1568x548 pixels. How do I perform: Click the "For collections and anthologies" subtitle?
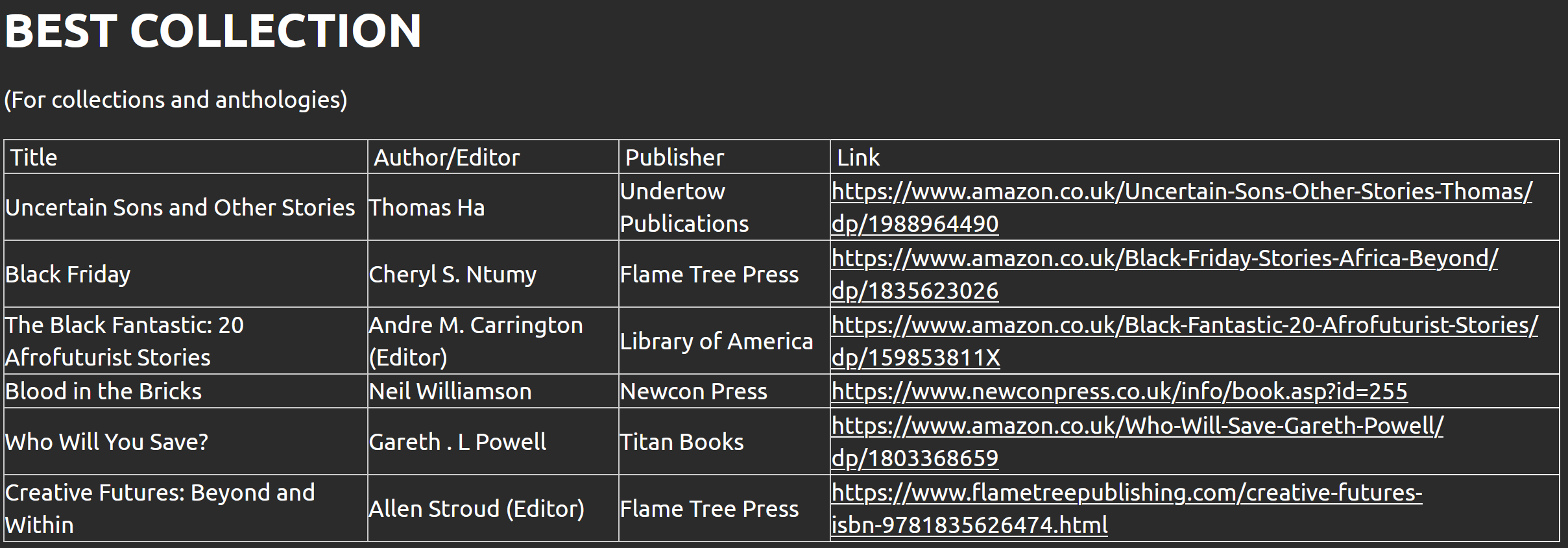(x=176, y=100)
